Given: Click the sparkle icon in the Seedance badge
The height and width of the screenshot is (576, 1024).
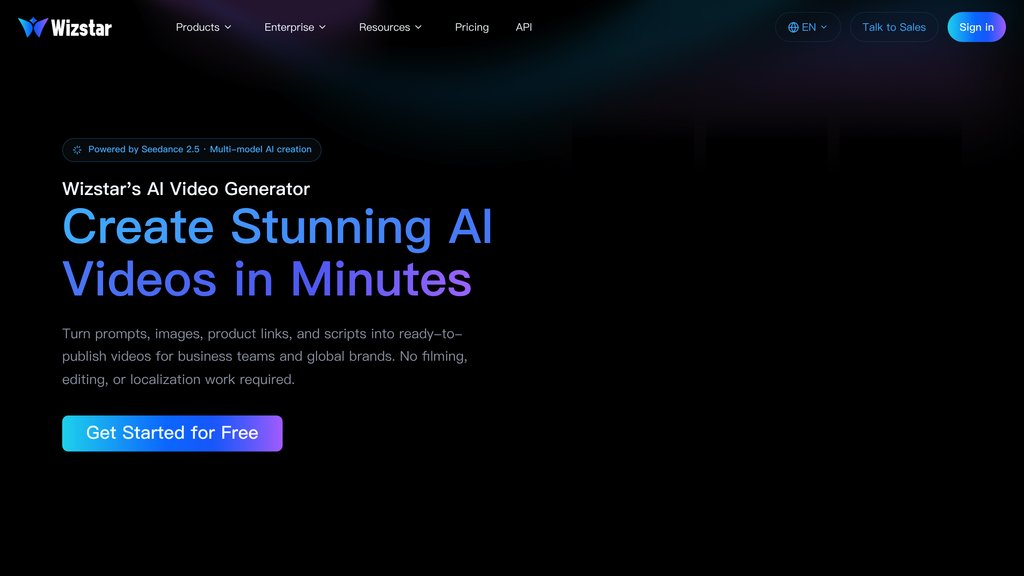Looking at the screenshot, I should point(77,150).
